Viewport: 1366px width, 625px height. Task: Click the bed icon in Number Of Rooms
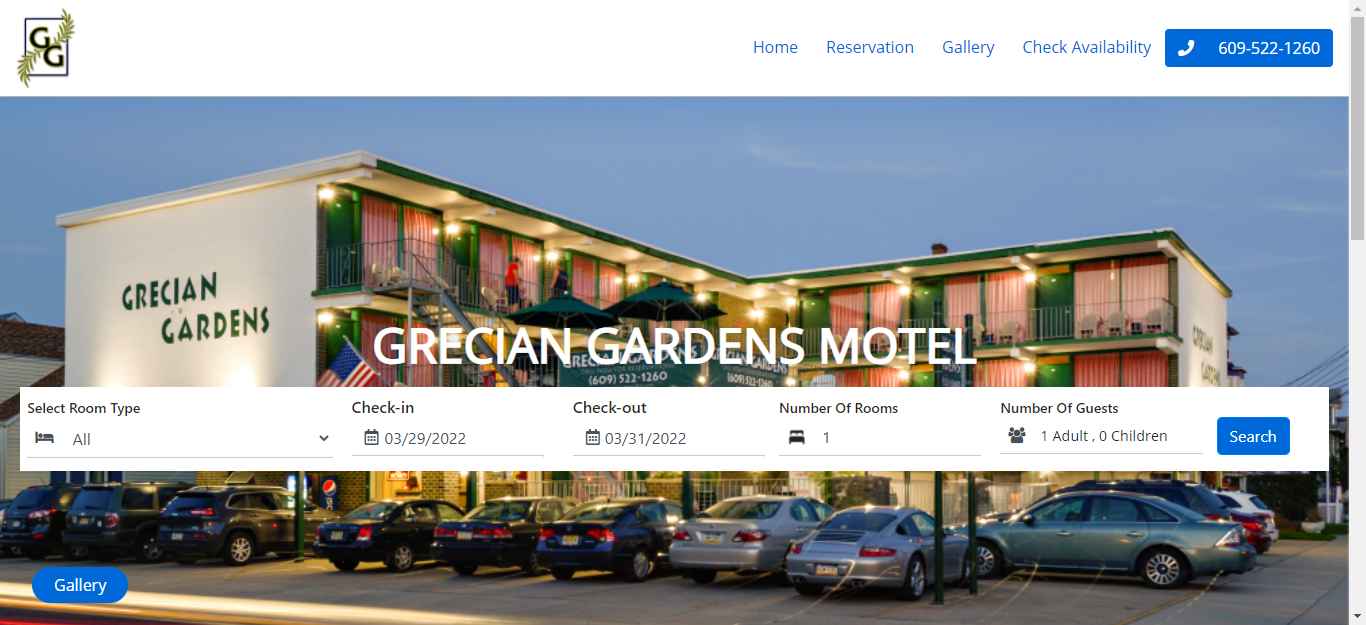797,437
